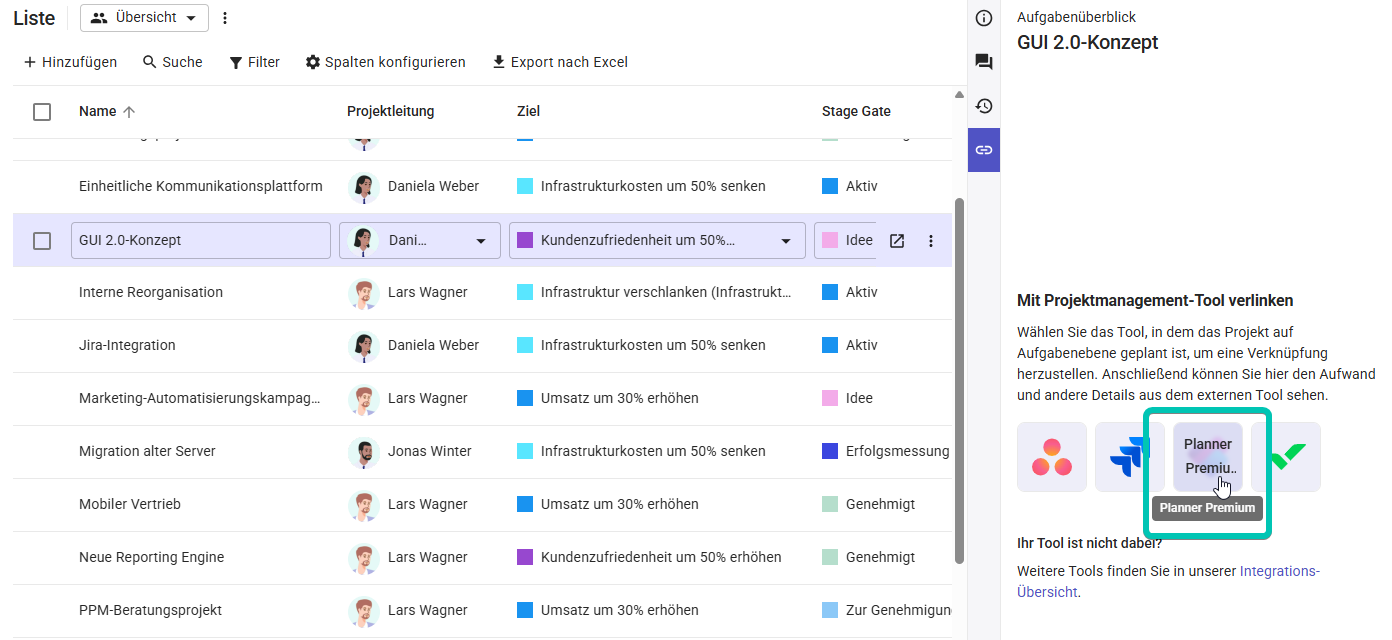This screenshot has height=640, width=1392.
Task: Open GUI 2.0-Konzept in external view icon
Action: (x=897, y=240)
